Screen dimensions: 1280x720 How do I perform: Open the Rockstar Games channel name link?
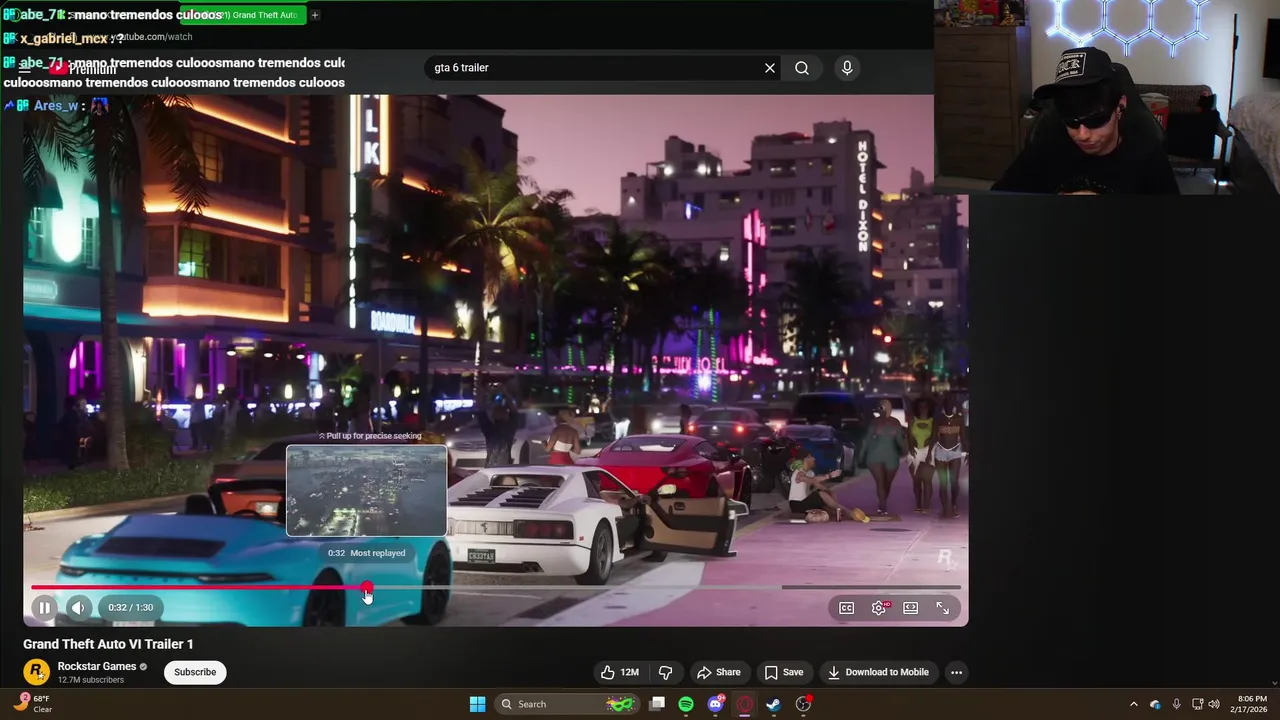click(x=97, y=666)
